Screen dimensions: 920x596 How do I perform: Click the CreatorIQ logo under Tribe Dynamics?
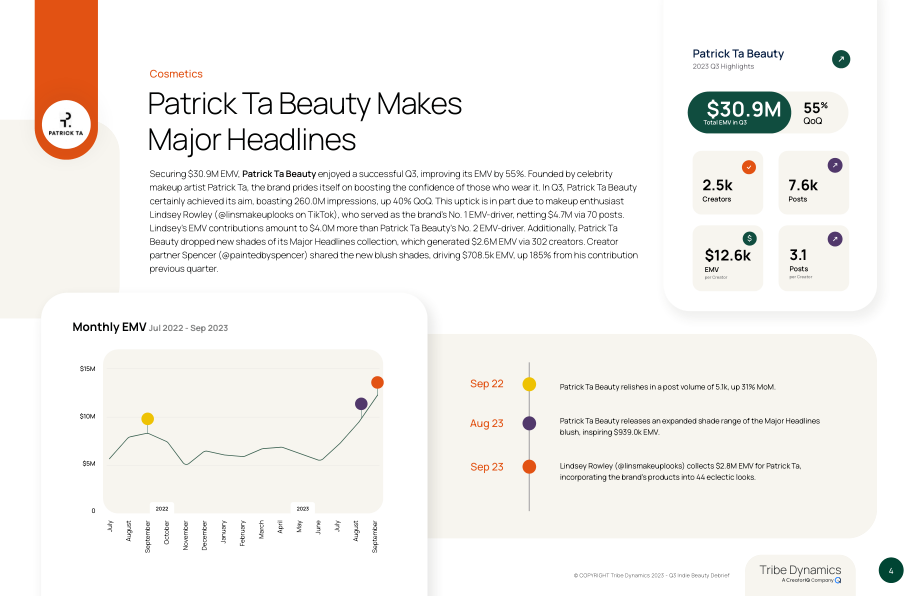click(837, 580)
